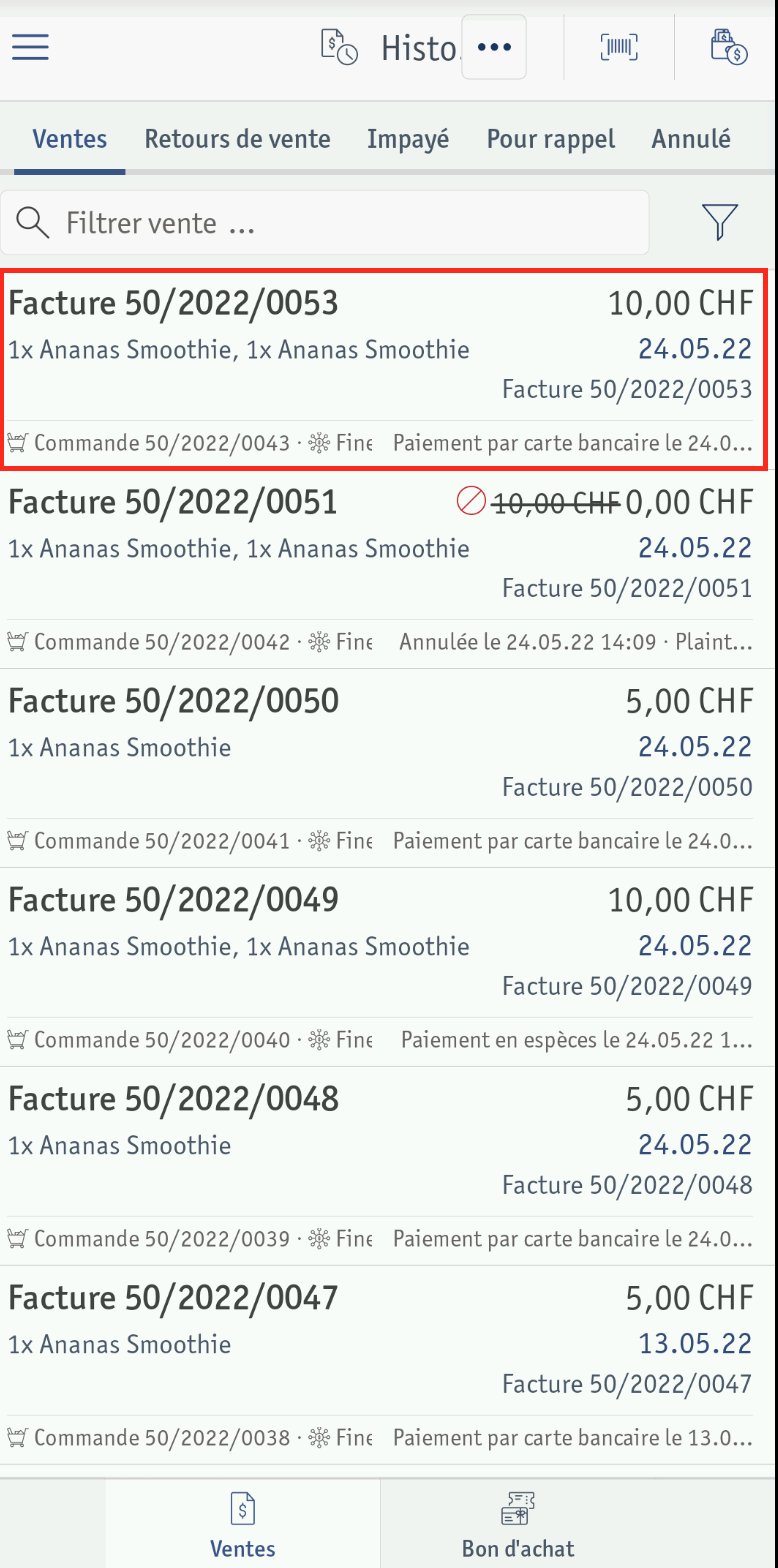Open Facture 50/2022/0053 entry
Screen dimensions: 778x1568
point(385,369)
